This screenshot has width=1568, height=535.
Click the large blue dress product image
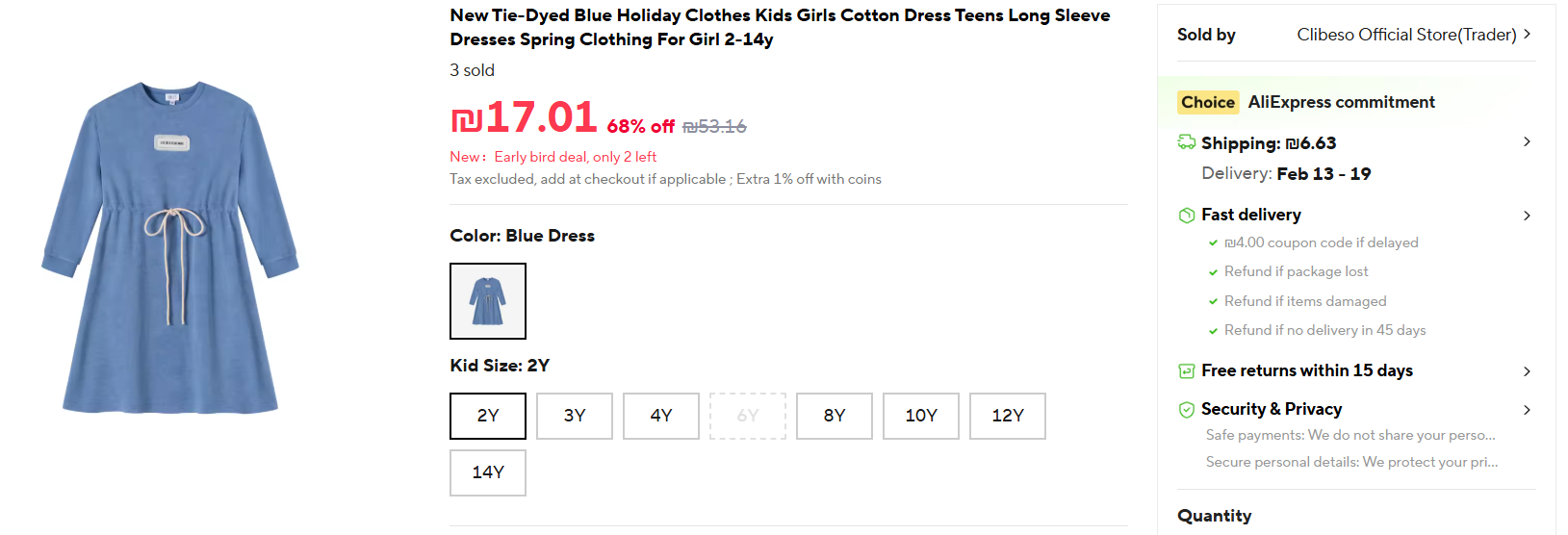coord(170,247)
